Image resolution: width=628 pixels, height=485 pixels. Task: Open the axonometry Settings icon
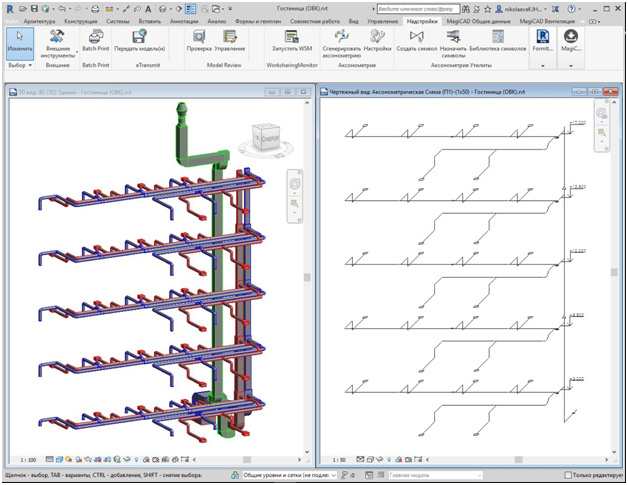(x=377, y=36)
